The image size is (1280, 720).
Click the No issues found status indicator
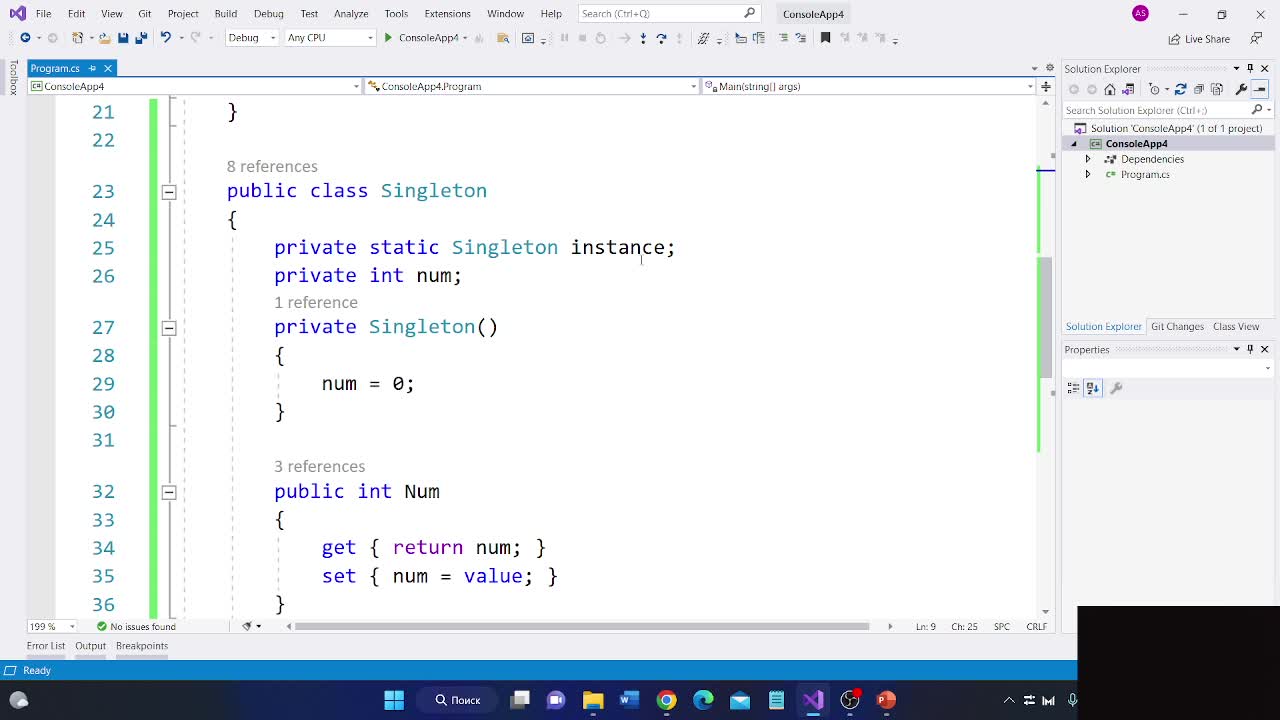click(x=136, y=626)
